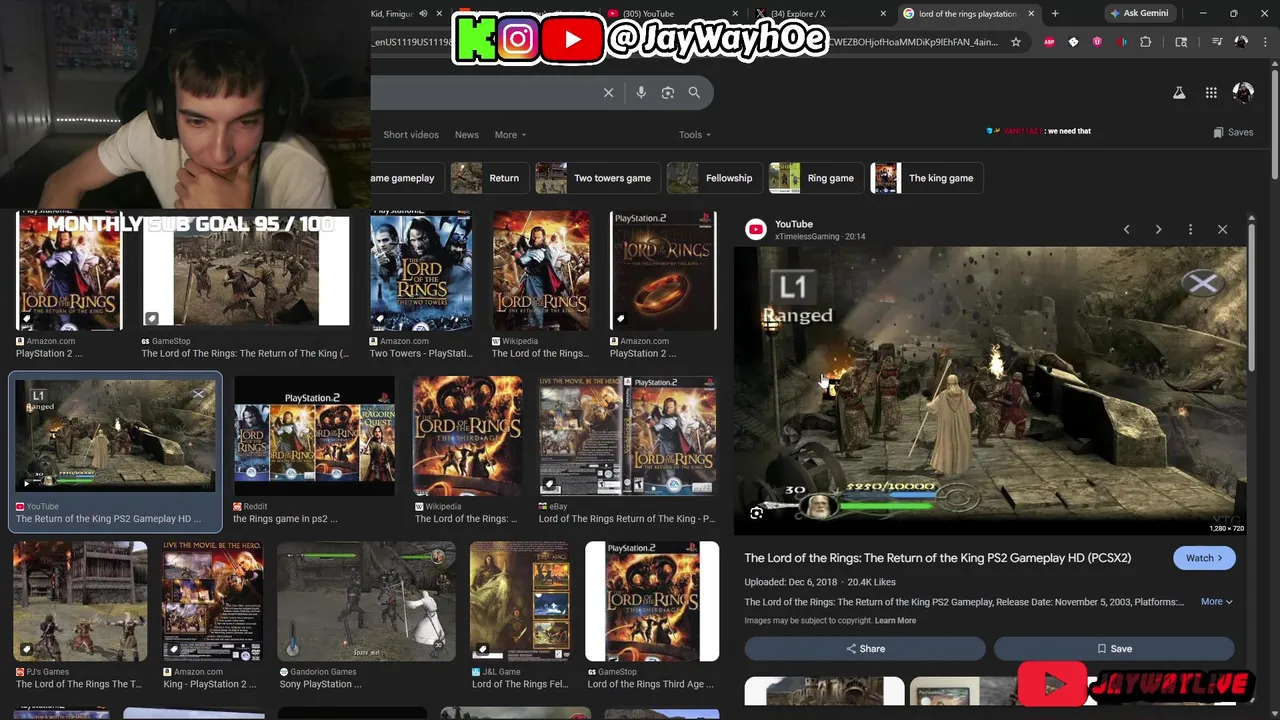Open GameStop Third Age result thumbnail
This screenshot has height=720, width=1280.
point(652,602)
